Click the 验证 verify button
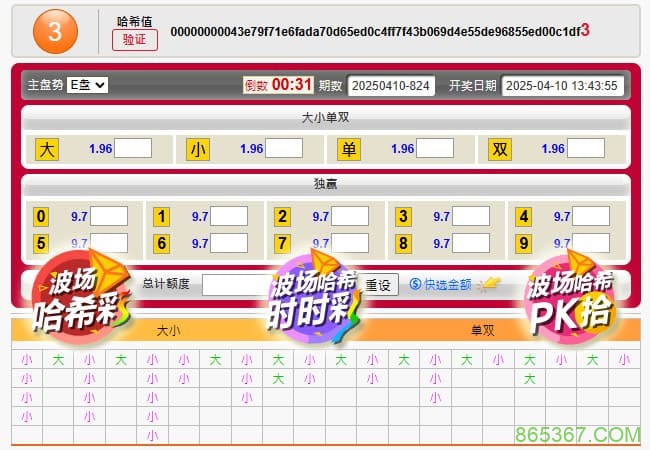The width and height of the screenshot is (650, 450). click(135, 40)
